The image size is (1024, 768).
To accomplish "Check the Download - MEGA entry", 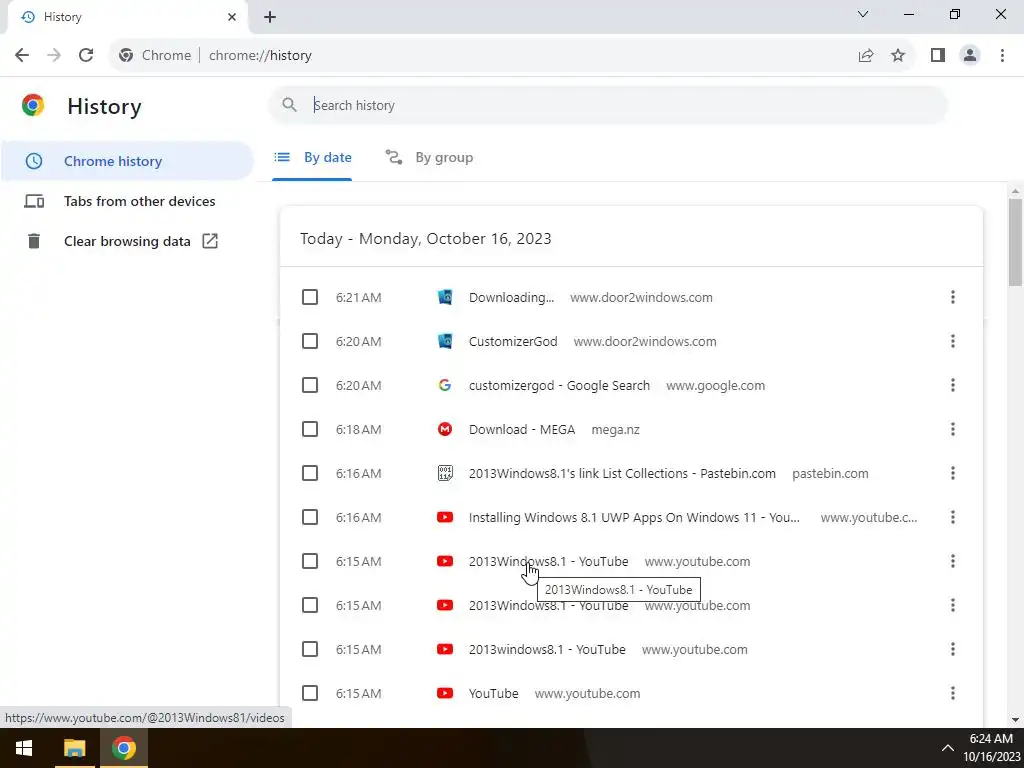I will click(x=310, y=430).
